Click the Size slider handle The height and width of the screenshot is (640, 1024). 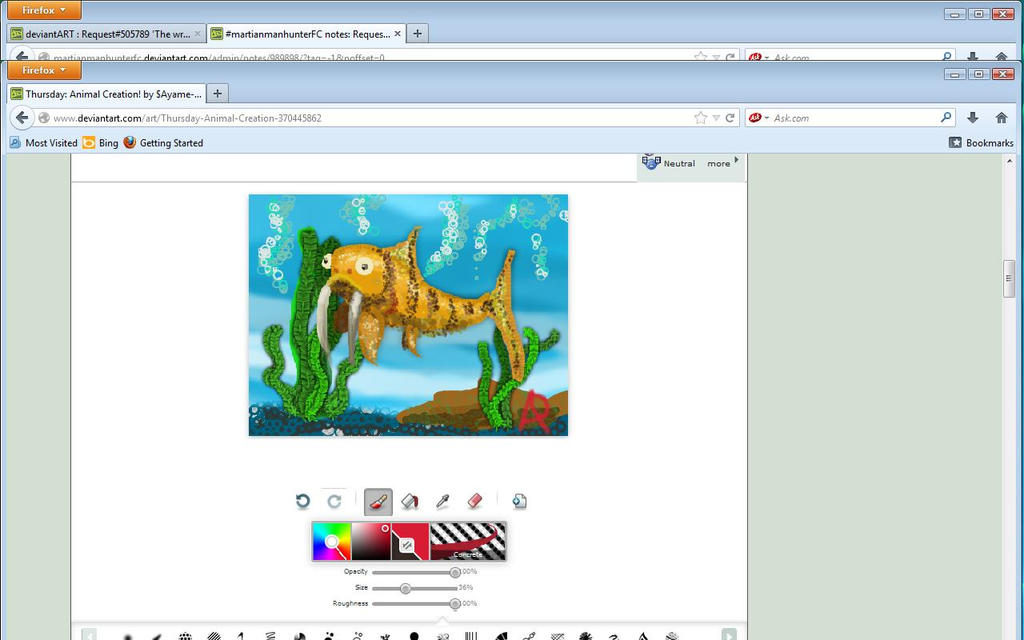point(406,588)
